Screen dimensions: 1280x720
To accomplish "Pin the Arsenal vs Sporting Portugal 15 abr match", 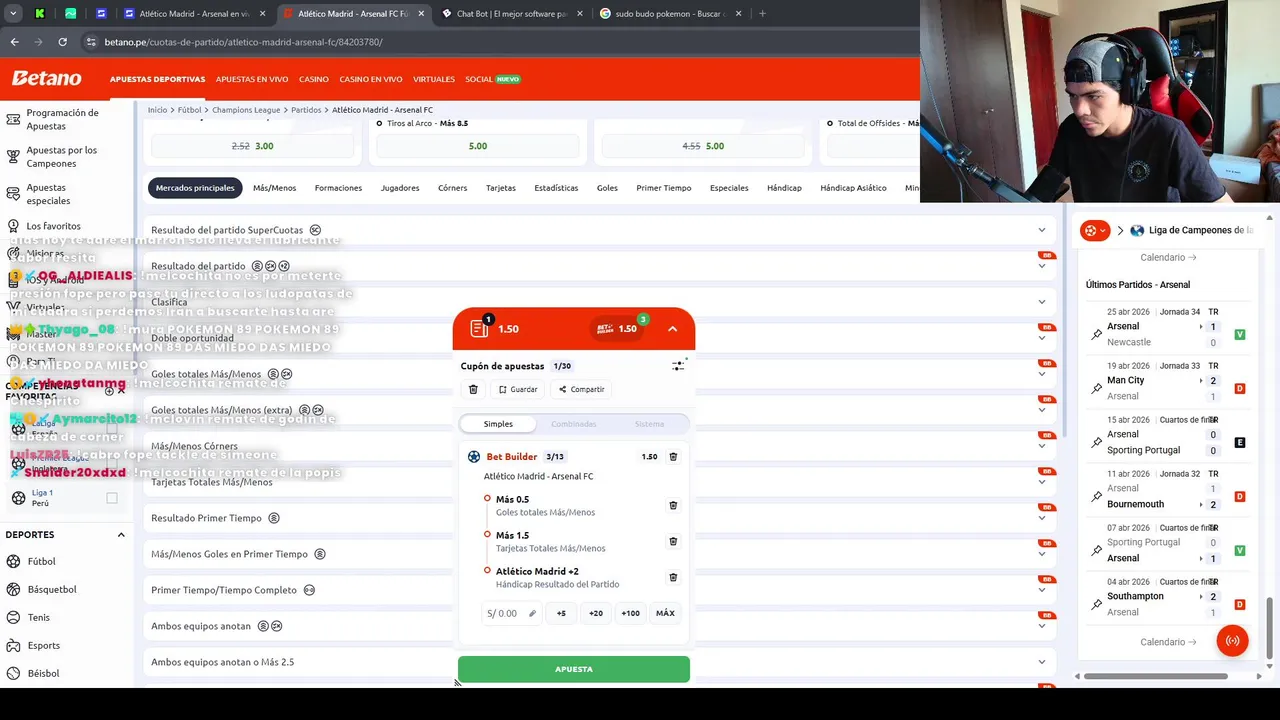I will (1097, 442).
